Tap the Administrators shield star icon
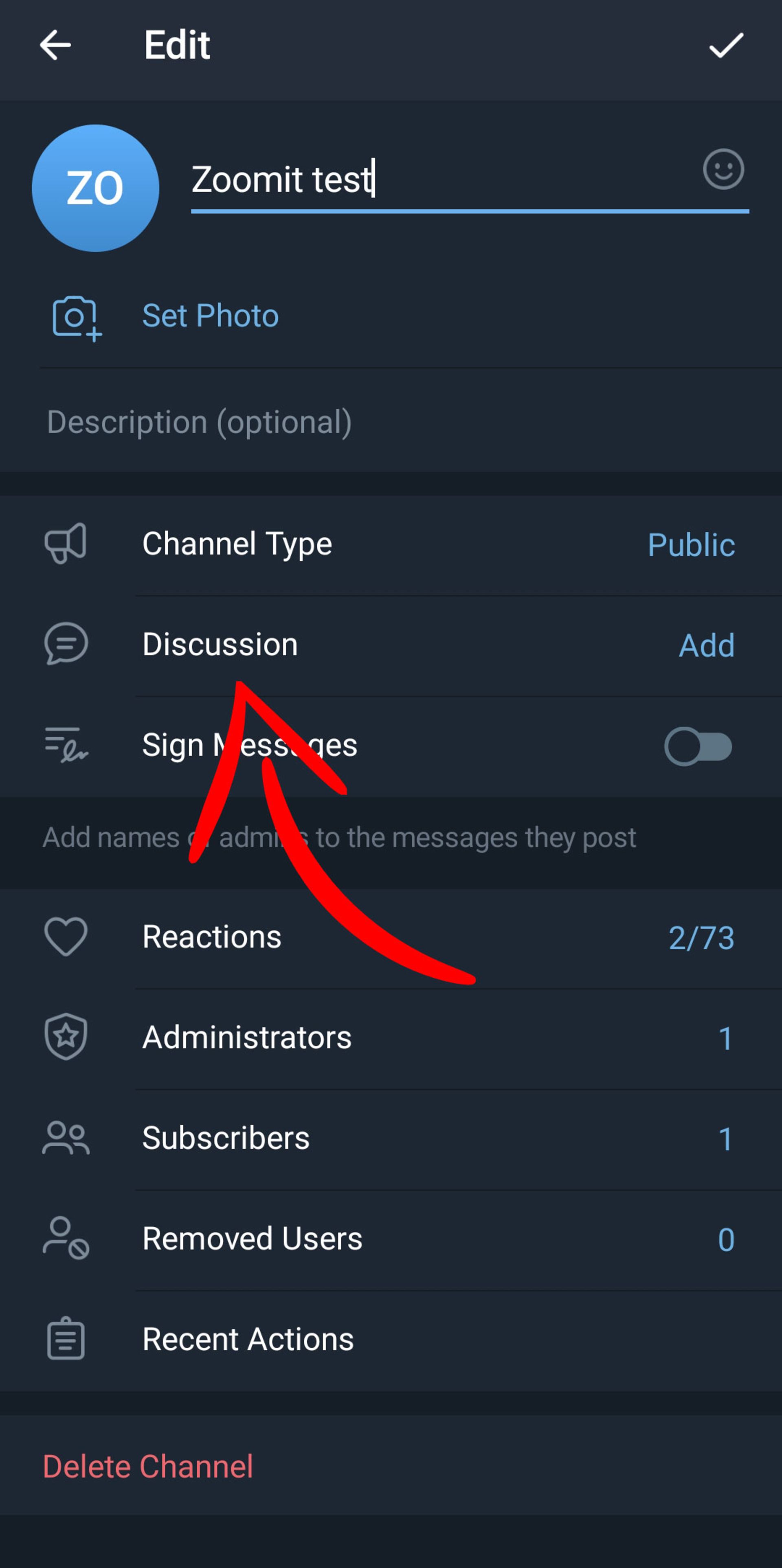 point(66,1037)
